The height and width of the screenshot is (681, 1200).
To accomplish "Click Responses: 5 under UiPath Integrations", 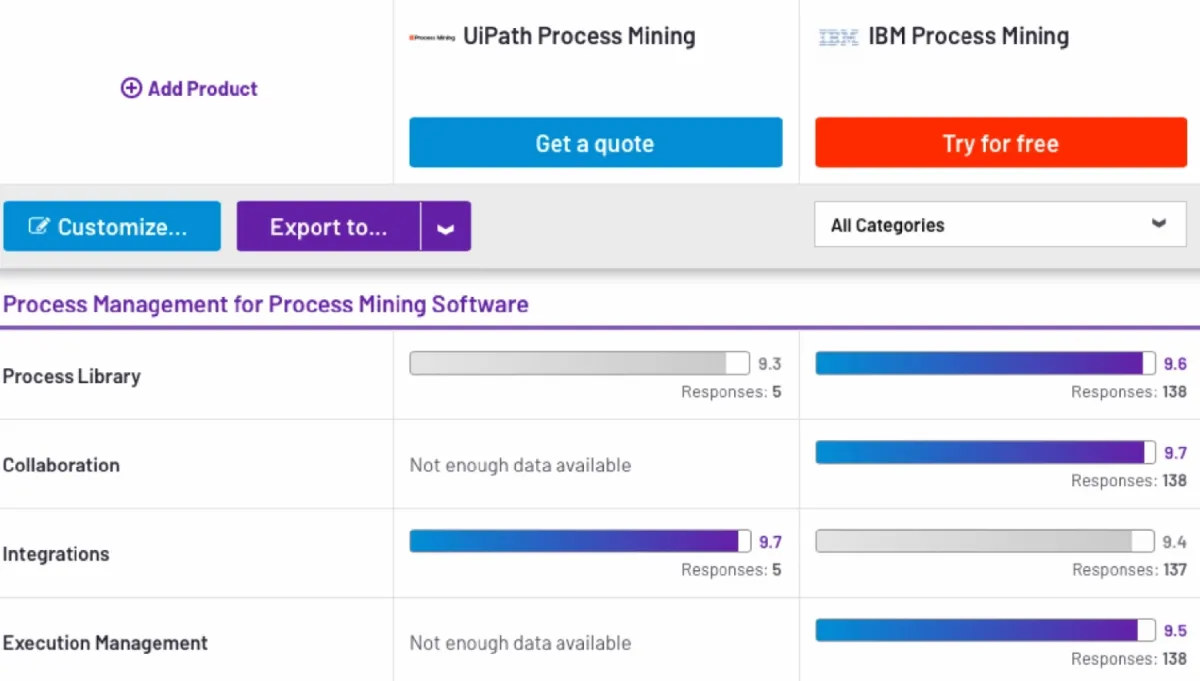I will [731, 570].
